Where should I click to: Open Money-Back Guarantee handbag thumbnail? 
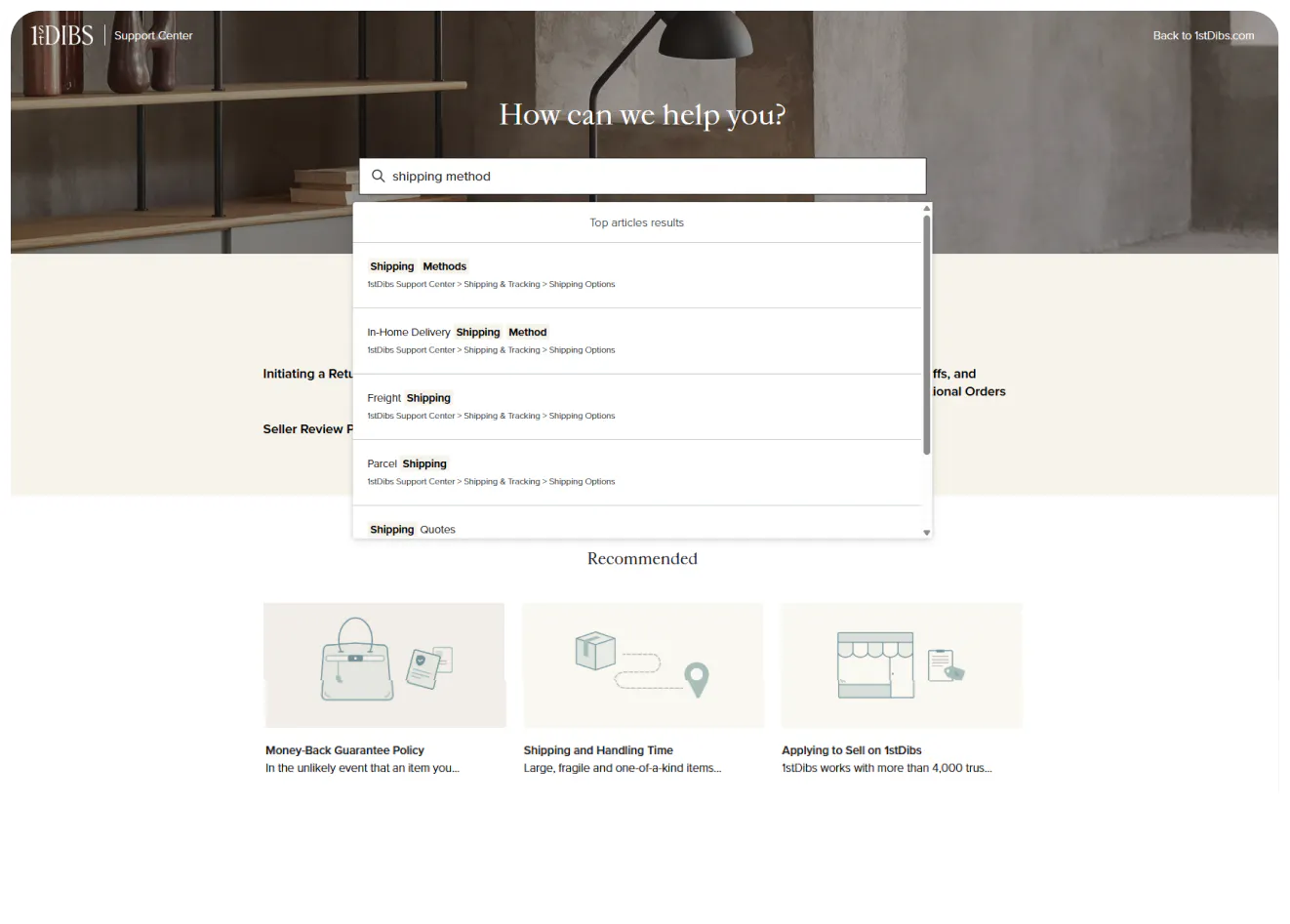pyautogui.click(x=384, y=665)
